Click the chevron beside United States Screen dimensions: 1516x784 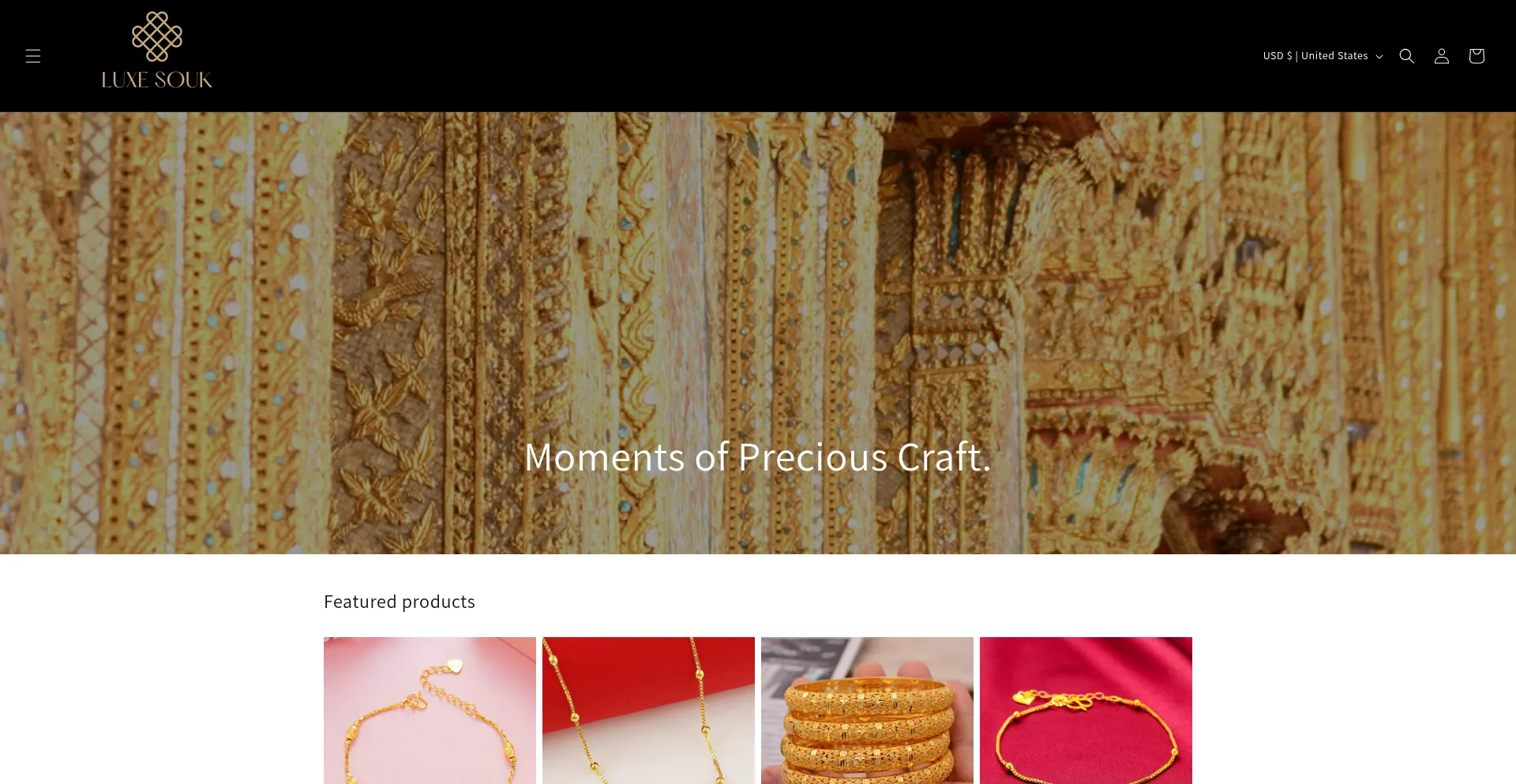pos(1379,57)
